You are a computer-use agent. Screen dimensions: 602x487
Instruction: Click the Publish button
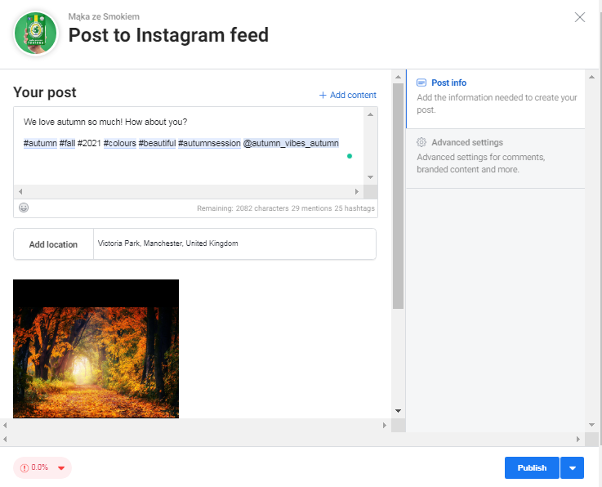[532, 468]
